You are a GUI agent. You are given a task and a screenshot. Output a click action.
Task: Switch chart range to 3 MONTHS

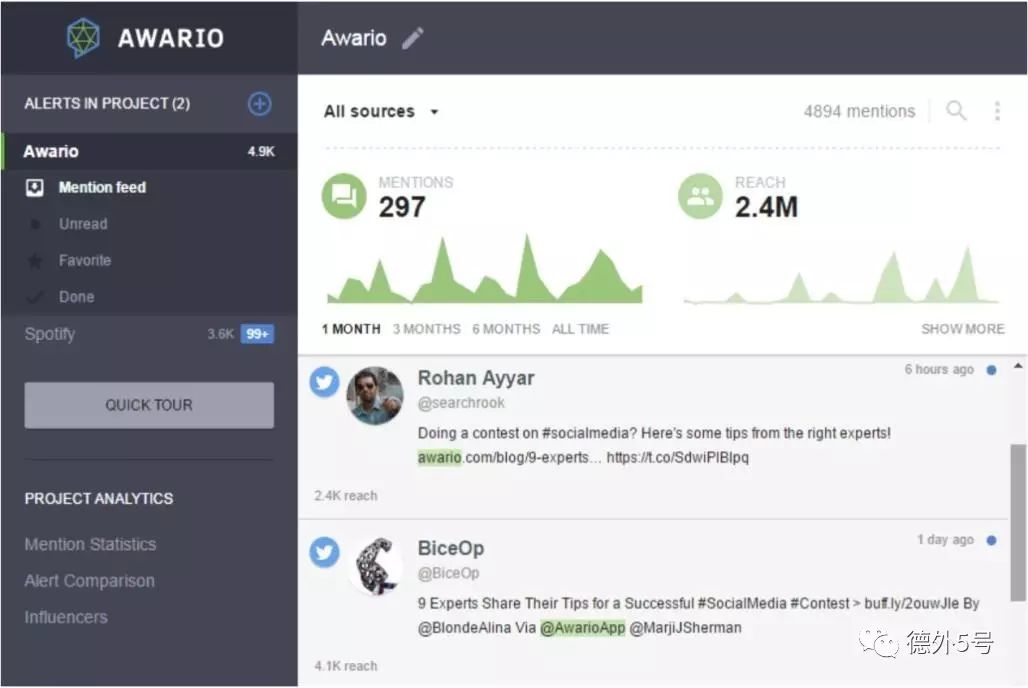426,329
